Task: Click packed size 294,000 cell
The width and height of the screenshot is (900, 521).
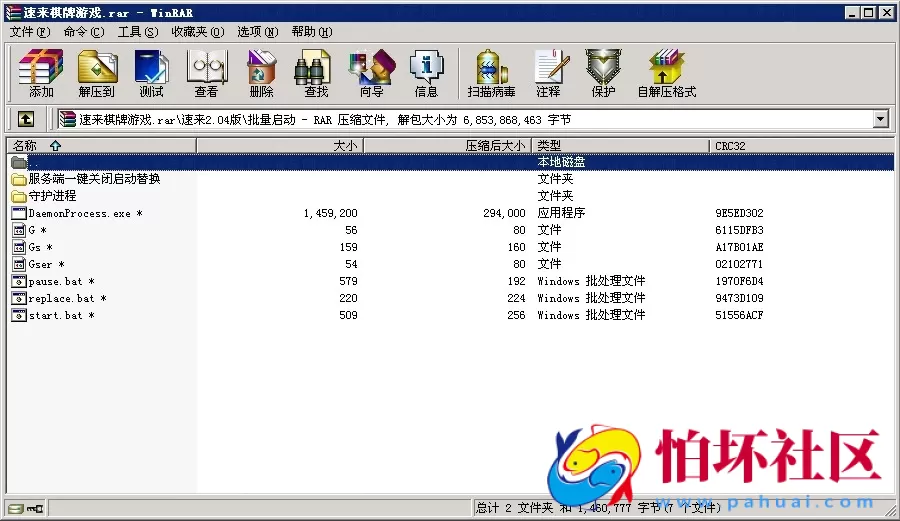Action: tap(504, 213)
